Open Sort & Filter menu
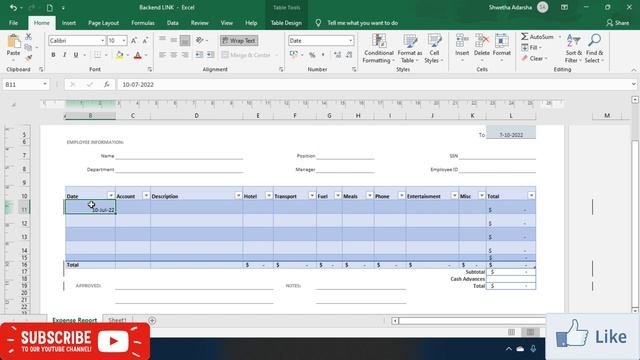This screenshot has height=360, width=640. click(x=573, y=49)
